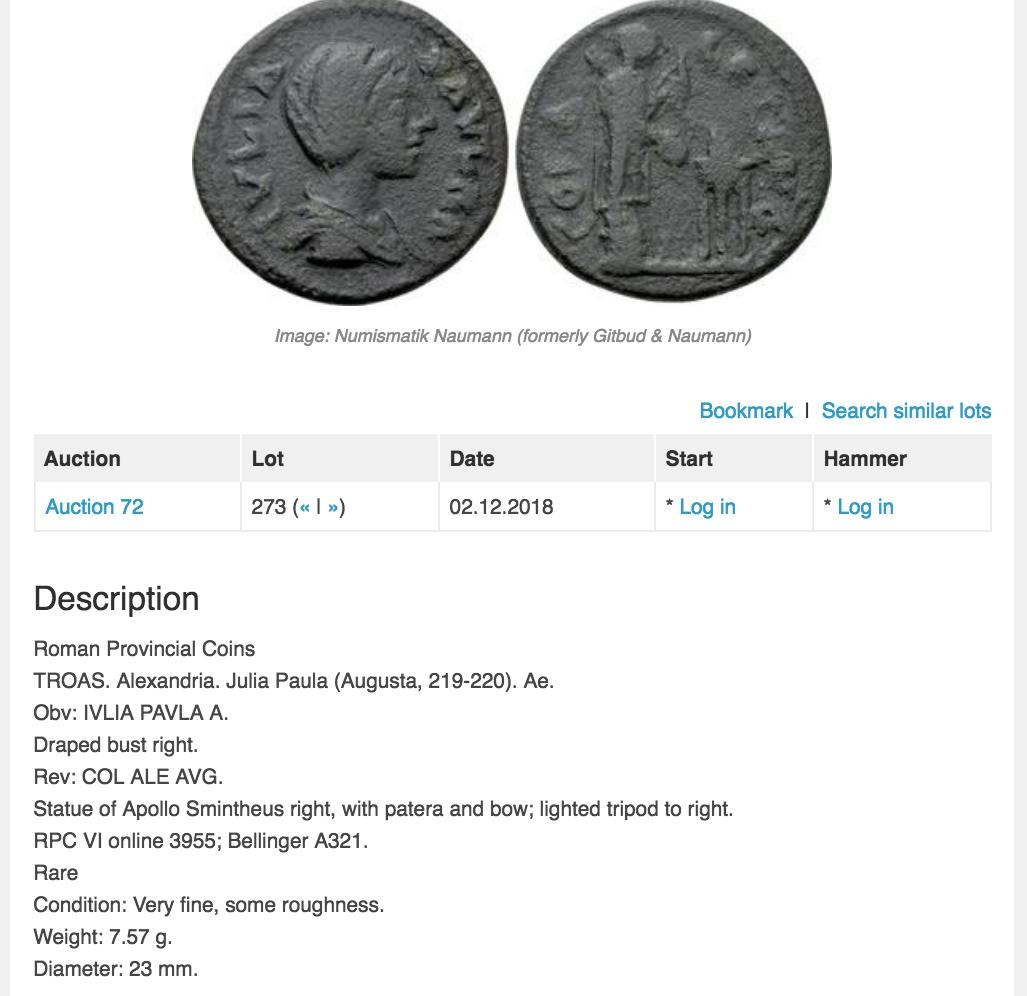This screenshot has height=996, width=1027.
Task: Click the Hammer column header
Action: pos(865,459)
